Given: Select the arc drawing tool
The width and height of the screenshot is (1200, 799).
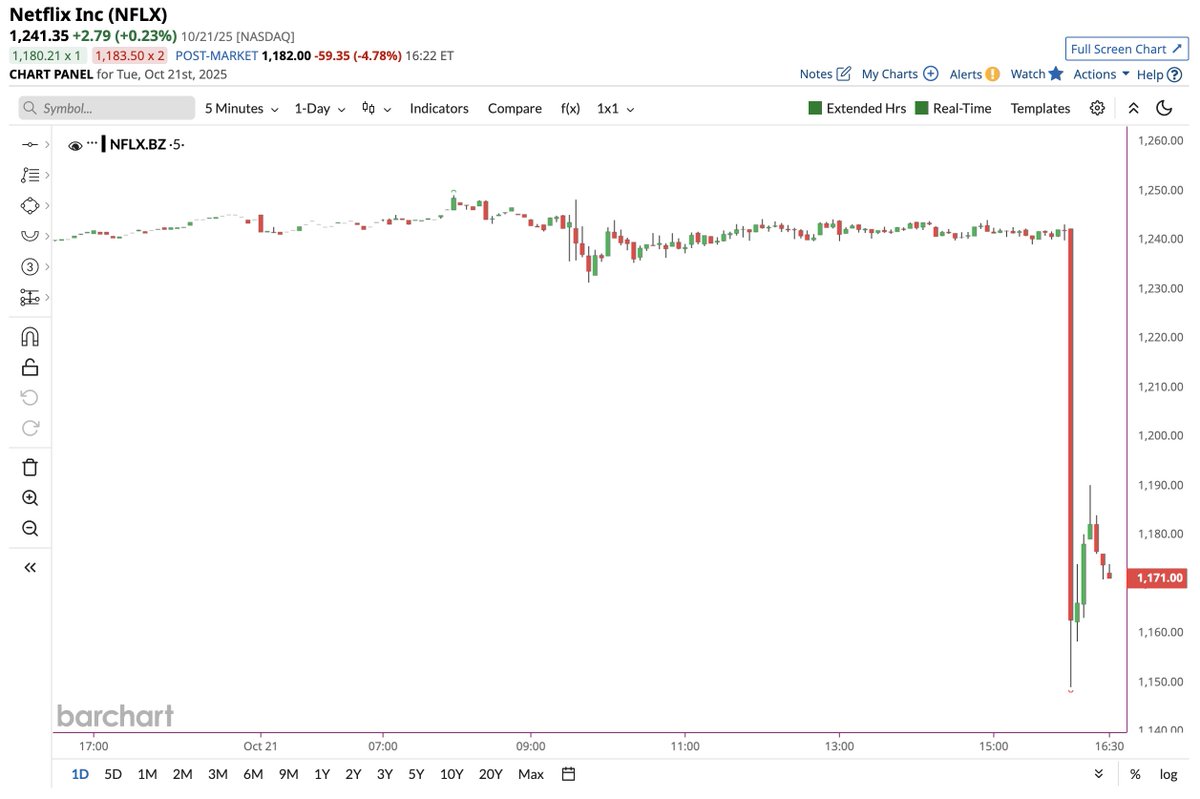Looking at the screenshot, I should (30, 235).
